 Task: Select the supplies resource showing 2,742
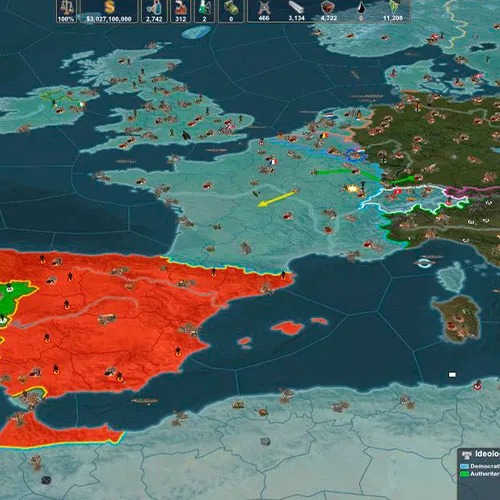(154, 11)
